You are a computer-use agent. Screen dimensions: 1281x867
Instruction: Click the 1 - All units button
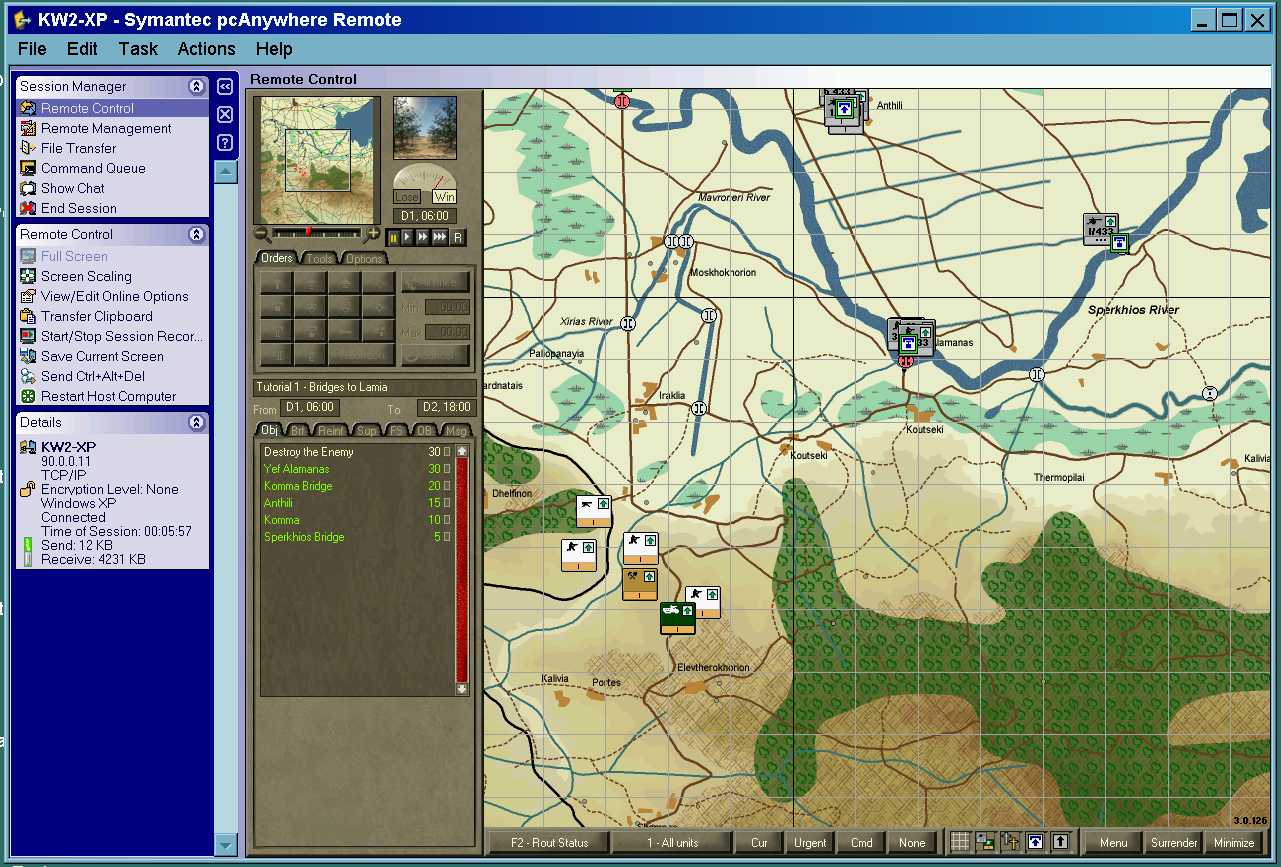coord(672,842)
